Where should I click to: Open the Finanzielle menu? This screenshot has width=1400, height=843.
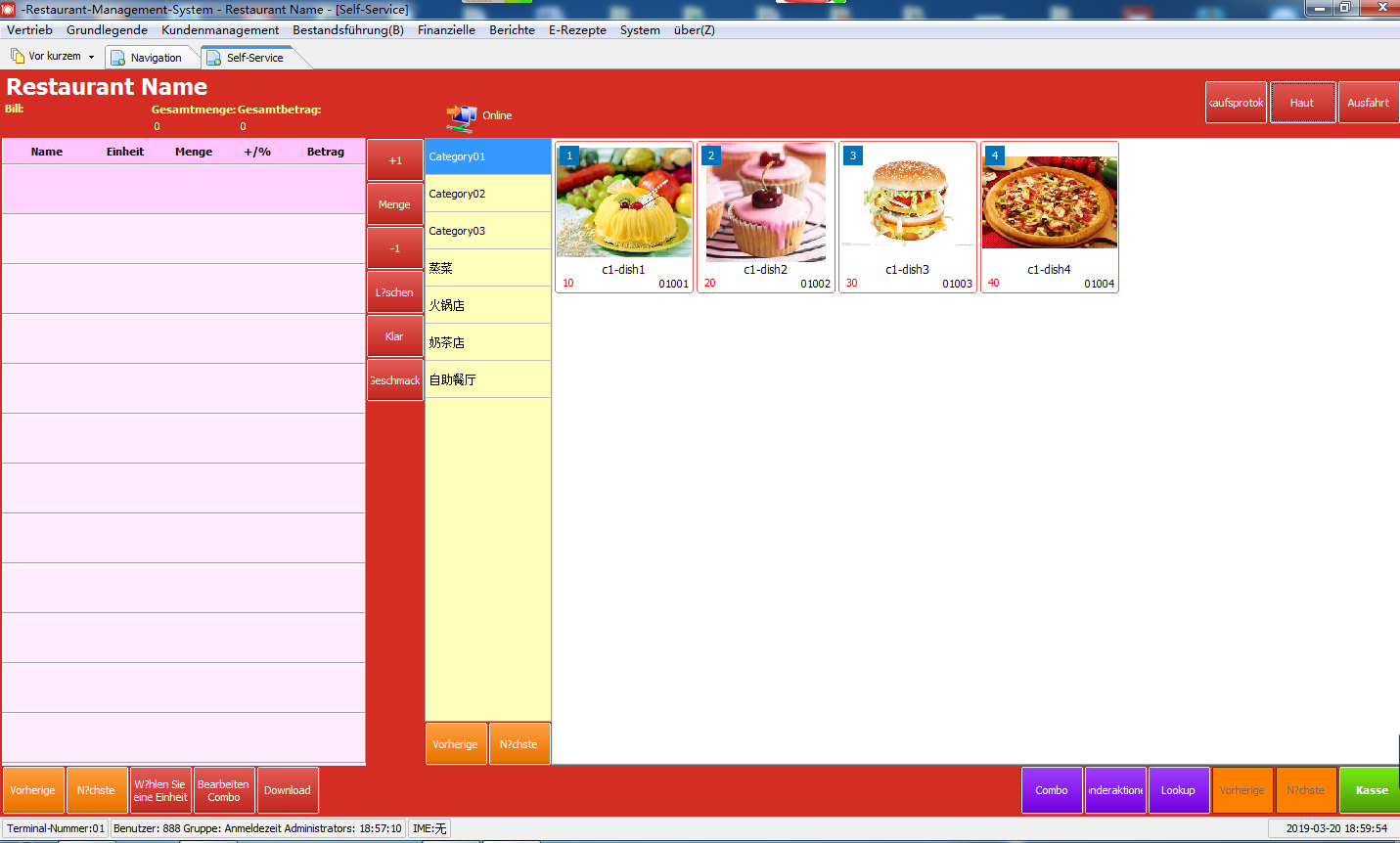coord(446,30)
